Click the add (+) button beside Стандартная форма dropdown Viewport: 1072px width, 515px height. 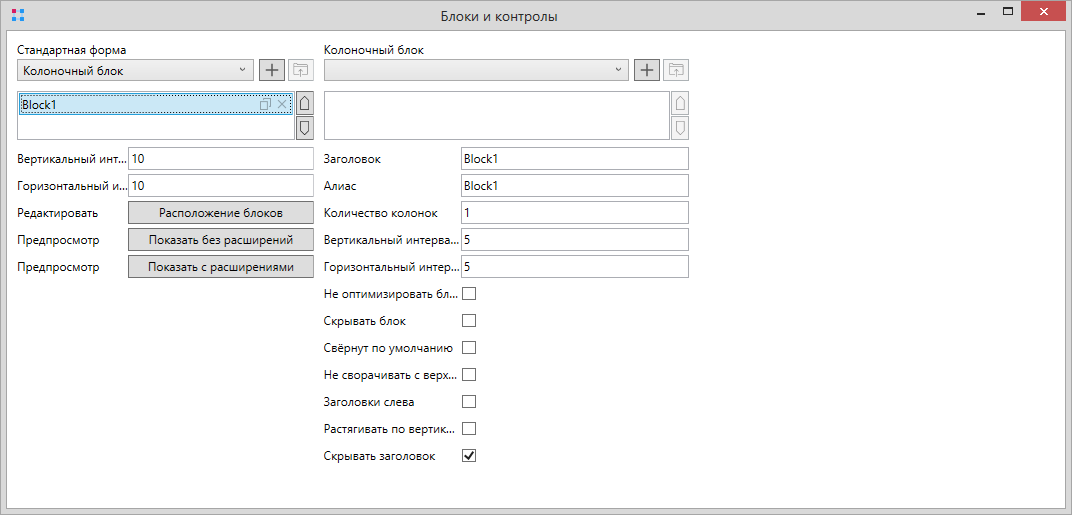tap(272, 70)
